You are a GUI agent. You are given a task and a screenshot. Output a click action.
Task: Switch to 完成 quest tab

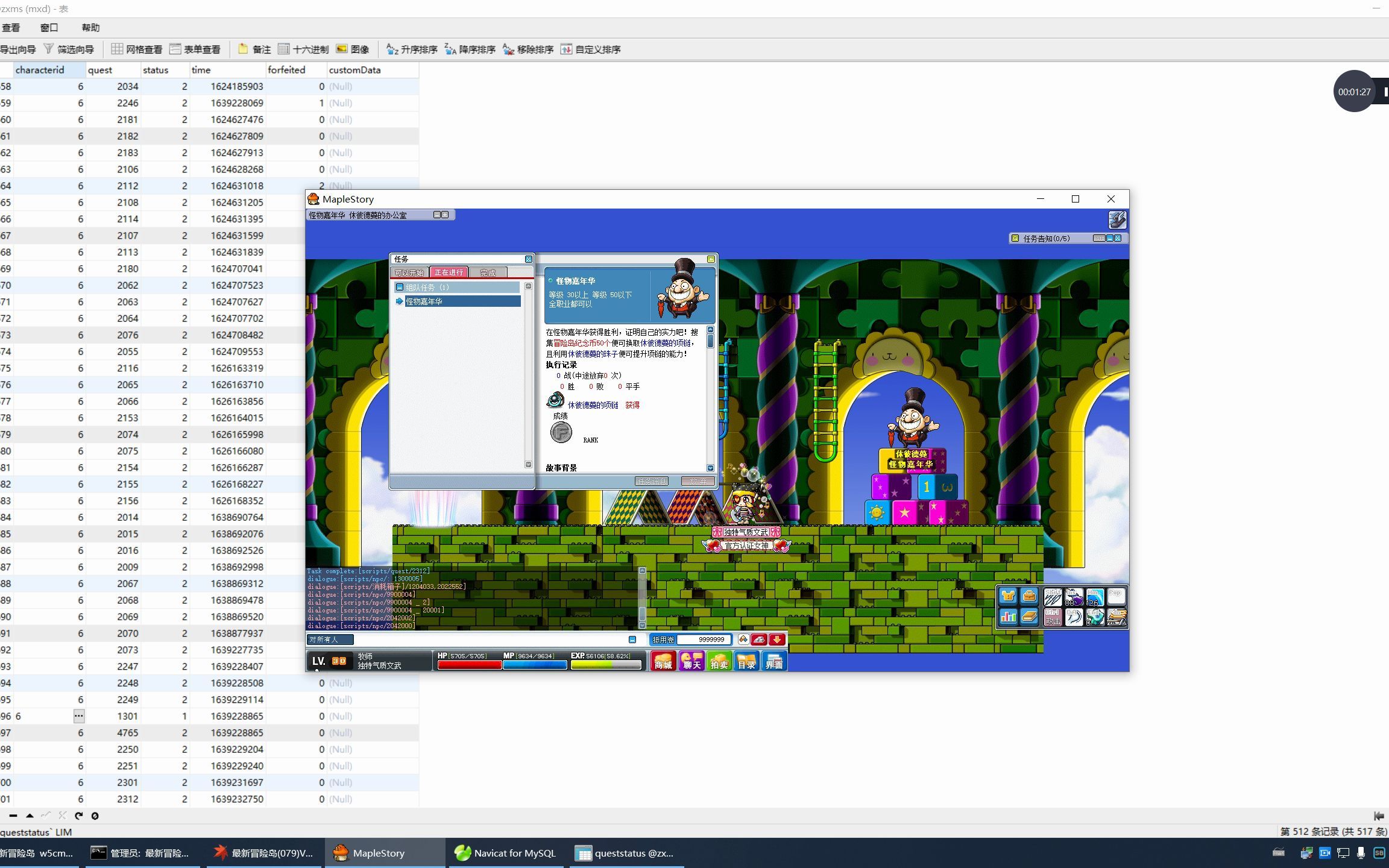(488, 272)
